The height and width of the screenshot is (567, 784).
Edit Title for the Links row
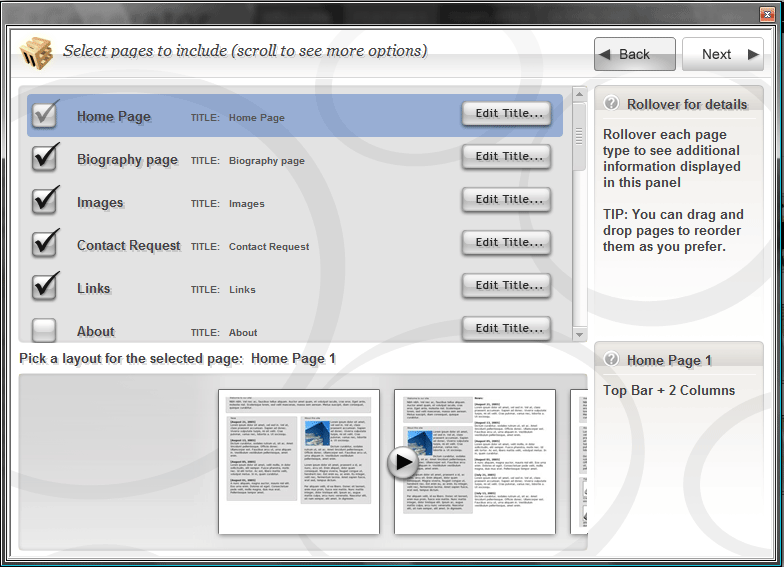[x=506, y=286]
